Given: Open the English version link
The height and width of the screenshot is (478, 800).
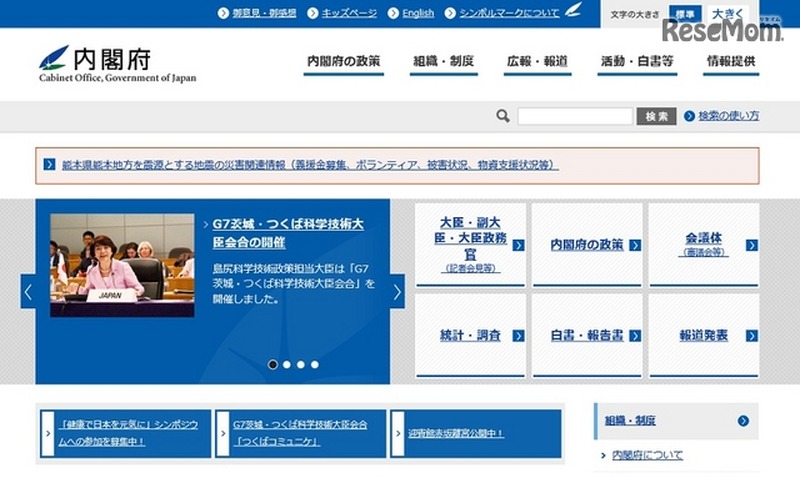Looking at the screenshot, I should 418,13.
